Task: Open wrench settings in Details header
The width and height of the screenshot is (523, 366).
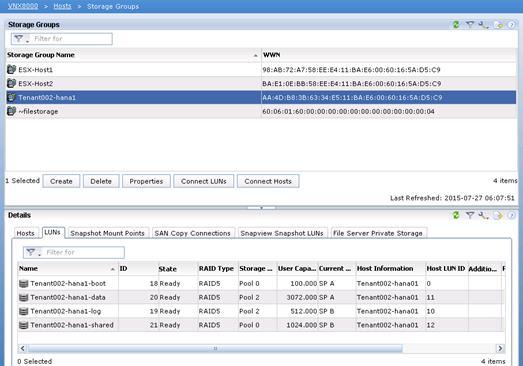Action: point(483,216)
